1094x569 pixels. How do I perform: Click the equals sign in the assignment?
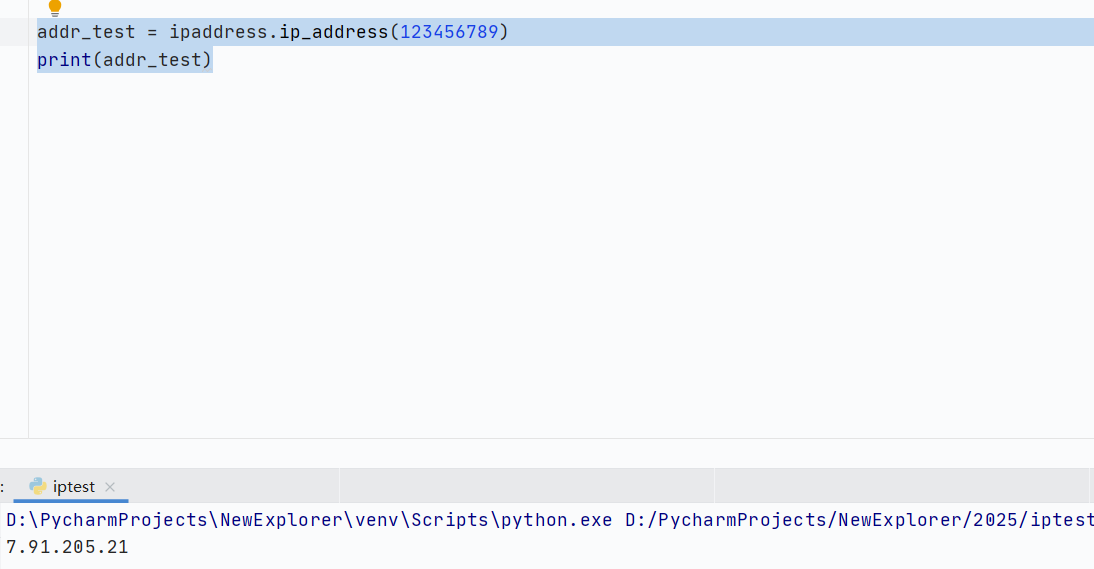pyautogui.click(x=152, y=32)
